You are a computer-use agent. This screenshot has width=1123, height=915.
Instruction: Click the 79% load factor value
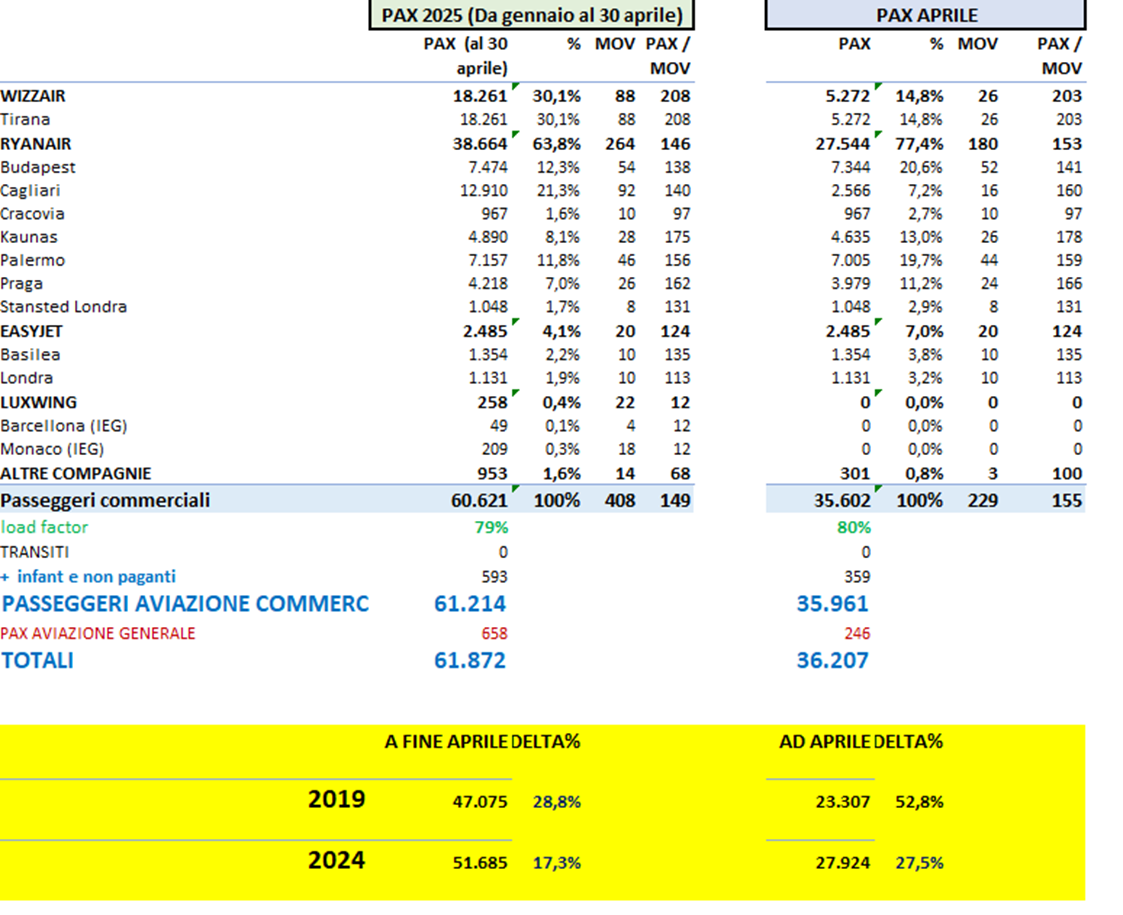(491, 528)
